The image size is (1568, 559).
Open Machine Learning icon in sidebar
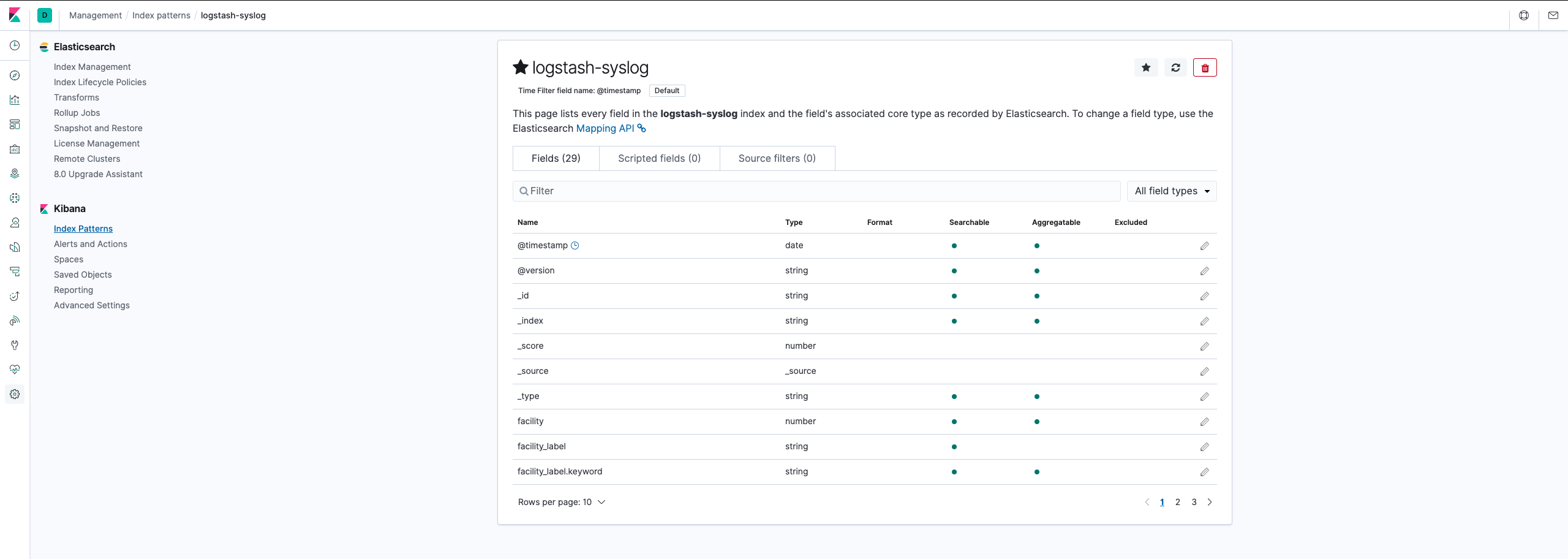[x=15, y=198]
